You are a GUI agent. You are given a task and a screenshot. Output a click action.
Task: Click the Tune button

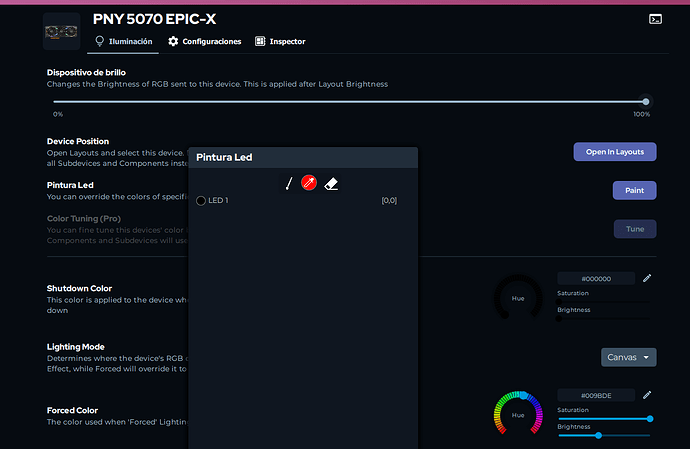[635, 229]
